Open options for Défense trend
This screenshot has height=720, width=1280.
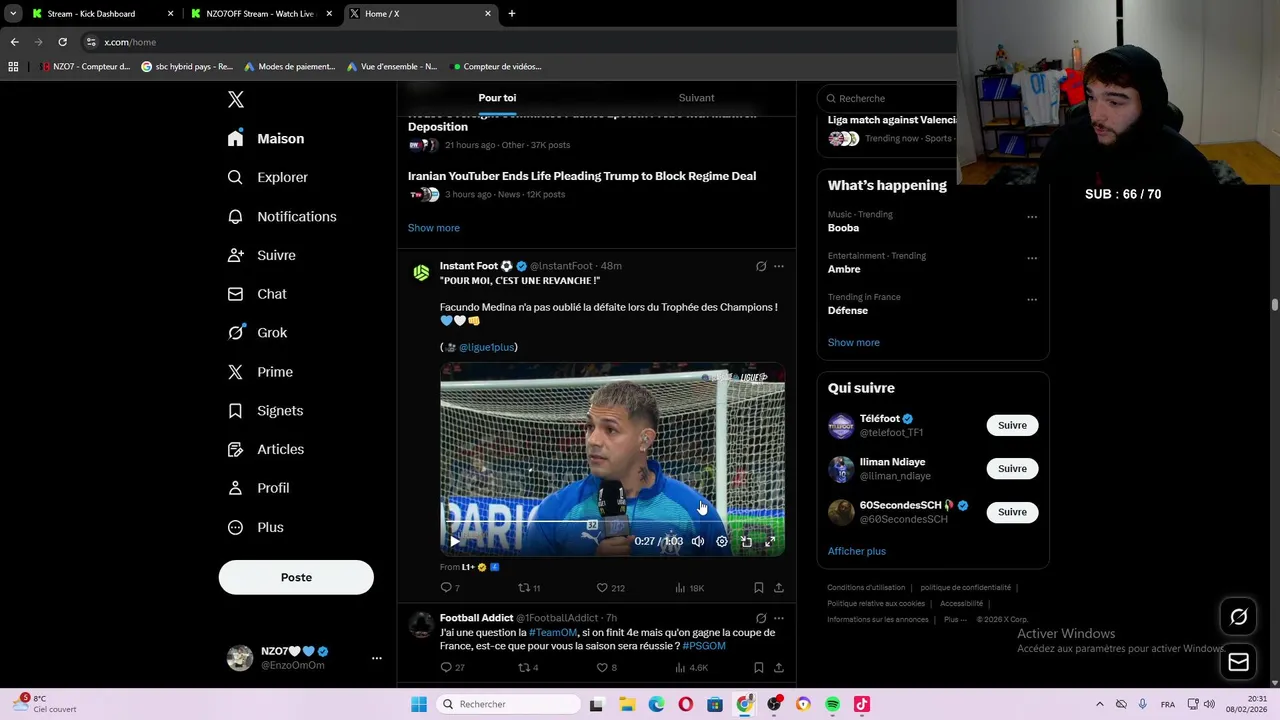click(x=1032, y=299)
